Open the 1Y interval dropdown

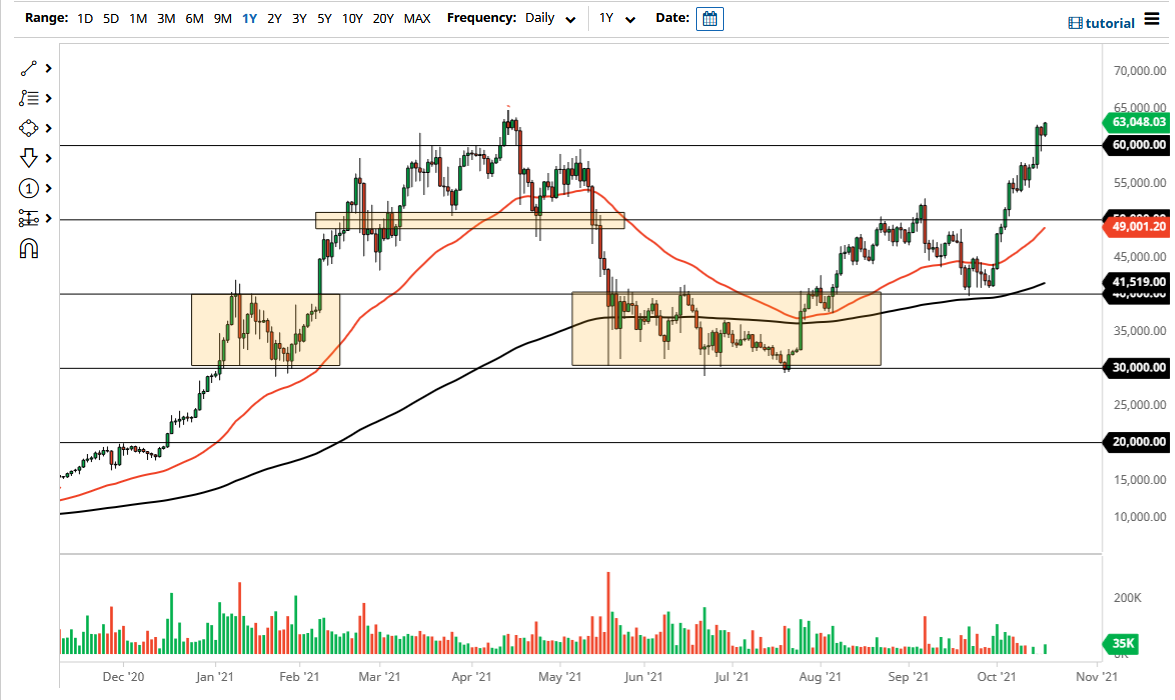coord(618,18)
